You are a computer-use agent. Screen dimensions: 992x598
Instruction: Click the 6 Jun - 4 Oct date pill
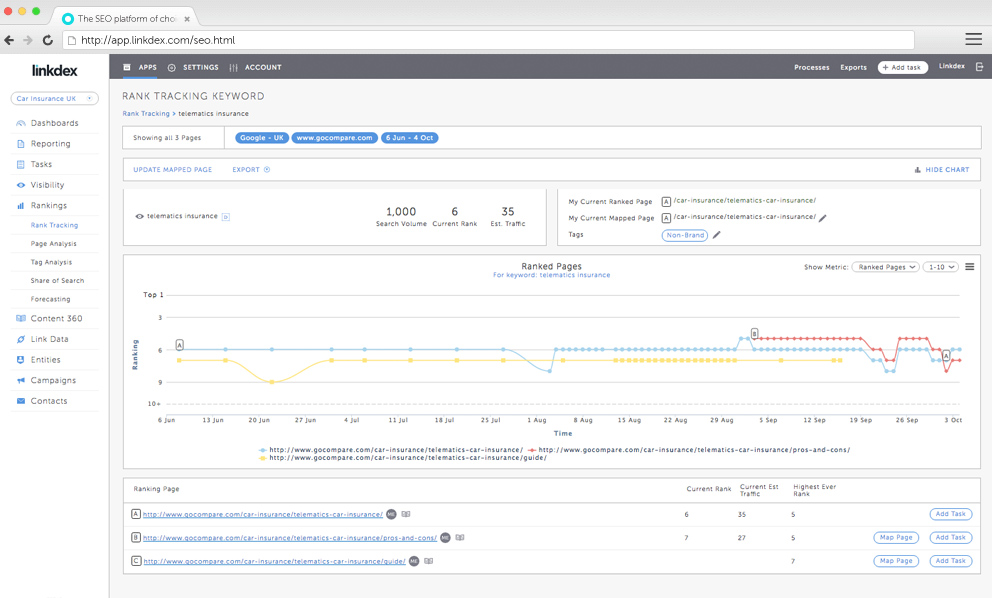pos(409,137)
